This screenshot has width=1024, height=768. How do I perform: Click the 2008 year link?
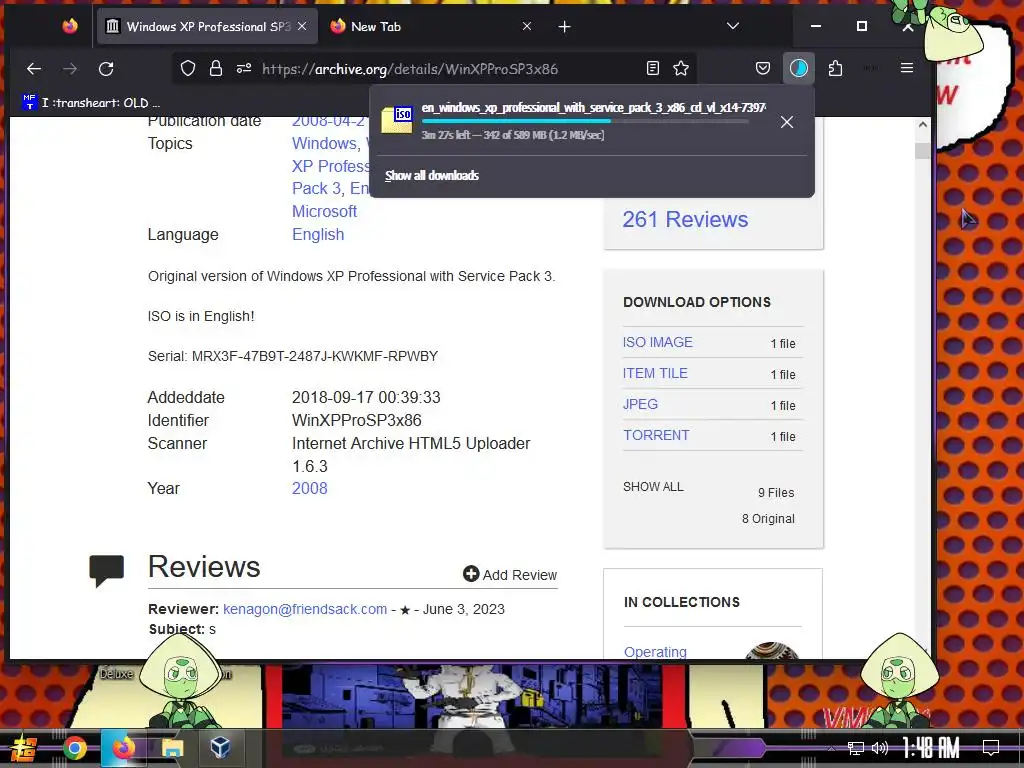click(309, 488)
